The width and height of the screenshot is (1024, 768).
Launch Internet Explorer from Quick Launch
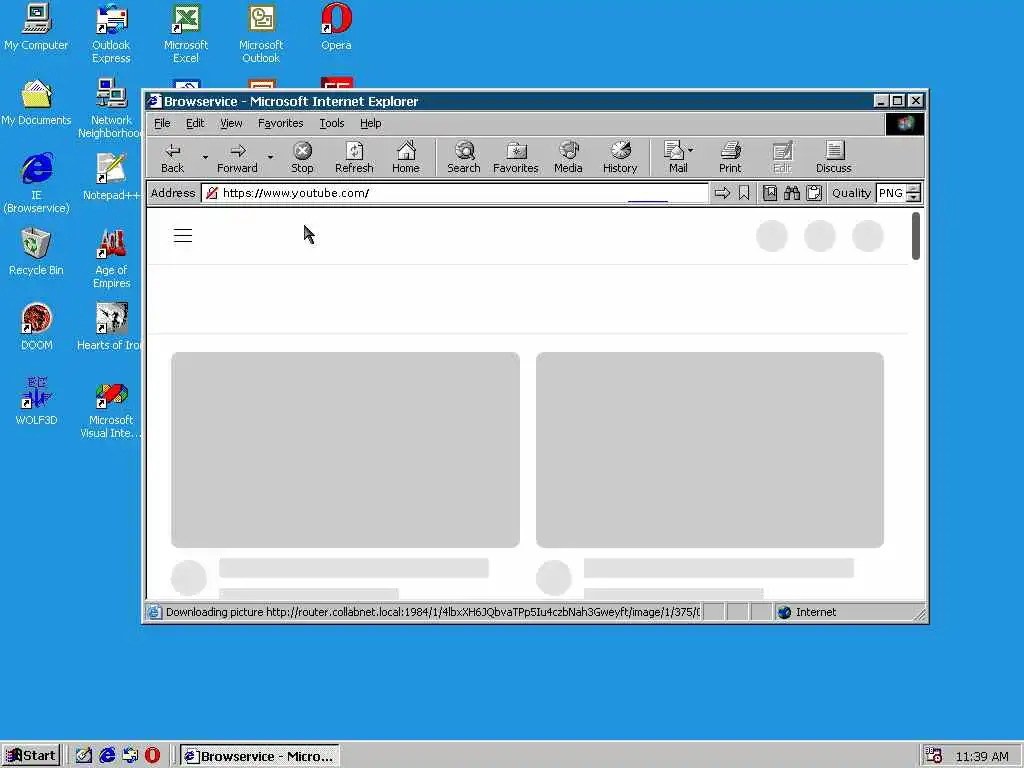pos(107,756)
